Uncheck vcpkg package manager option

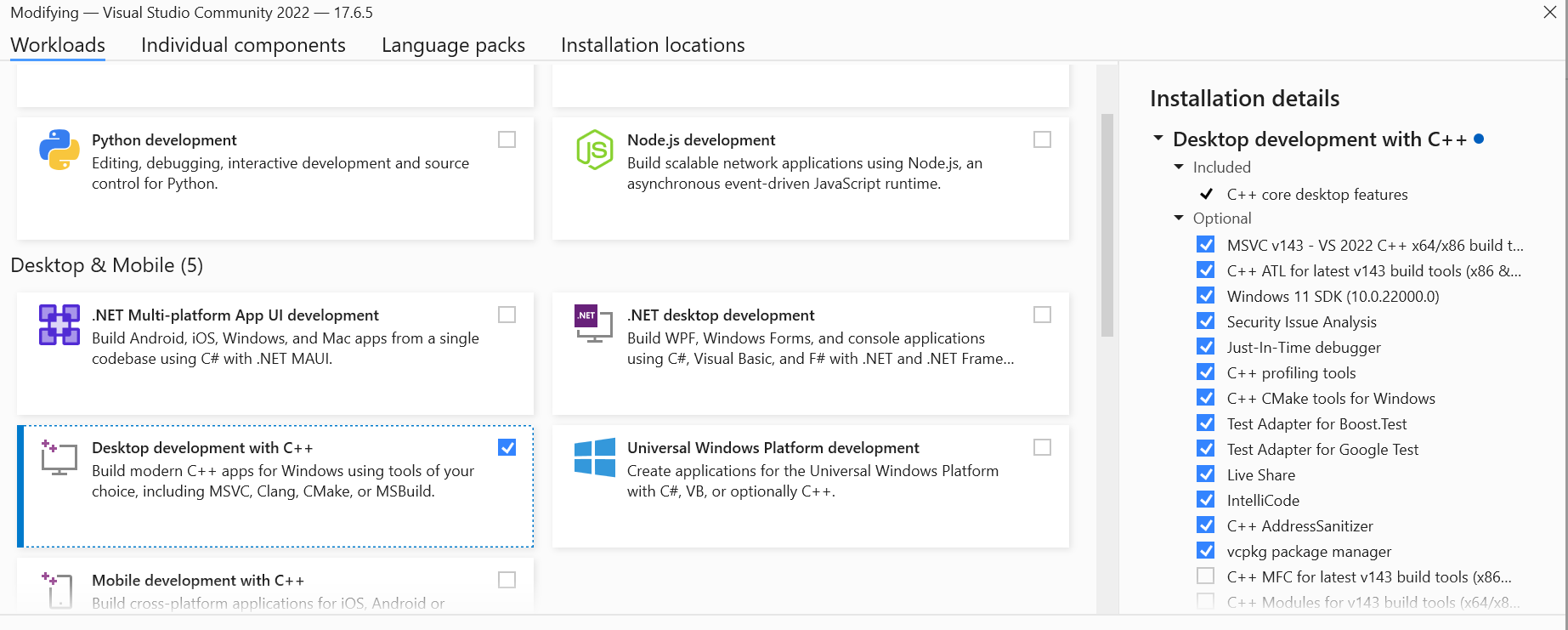click(1205, 551)
